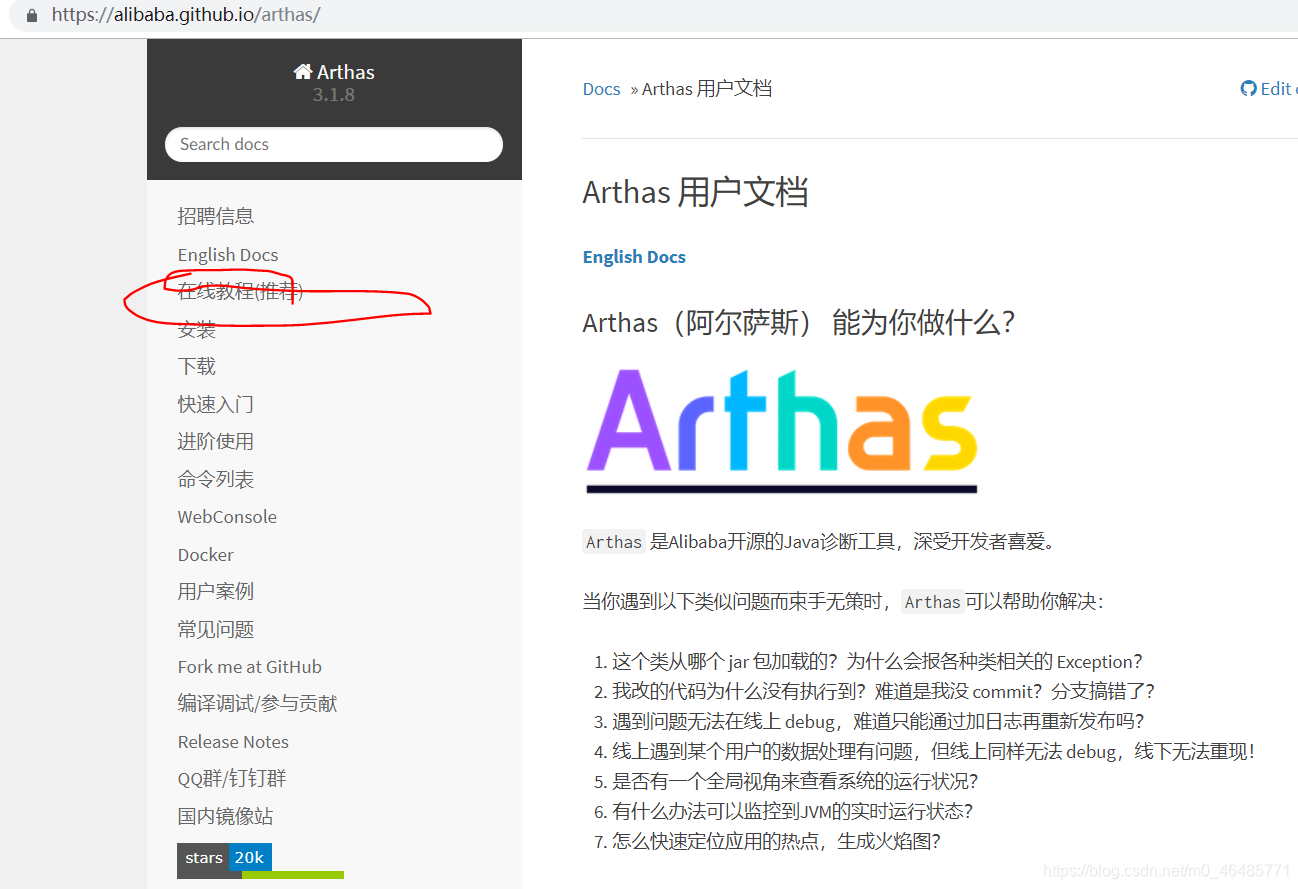The width and height of the screenshot is (1298, 889).
Task: Click the home icon beside Arthas title
Action: point(303,72)
